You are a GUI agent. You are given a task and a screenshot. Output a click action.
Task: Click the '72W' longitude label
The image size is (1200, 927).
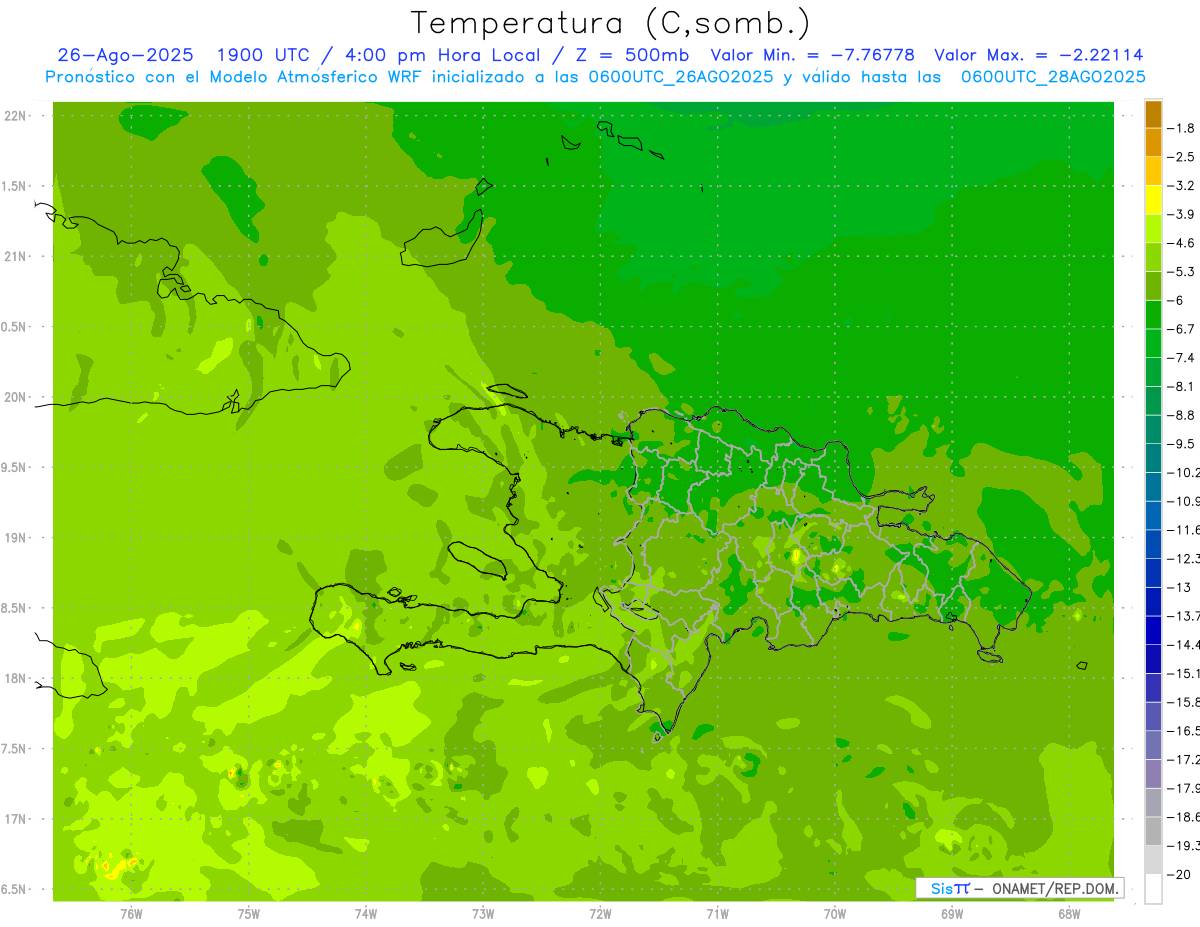(601, 914)
